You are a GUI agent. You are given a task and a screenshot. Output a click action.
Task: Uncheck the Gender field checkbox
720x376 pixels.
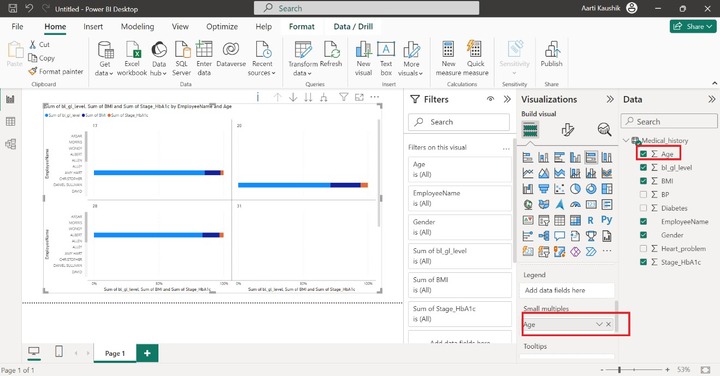[x=643, y=235]
